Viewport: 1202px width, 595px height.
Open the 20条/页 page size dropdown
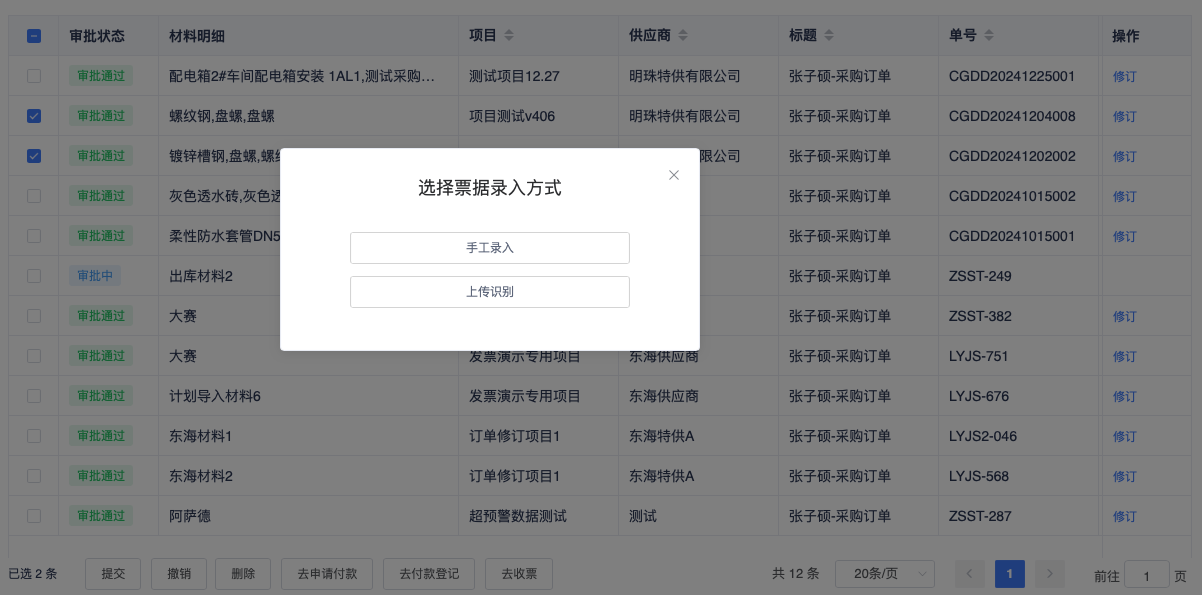click(885, 574)
